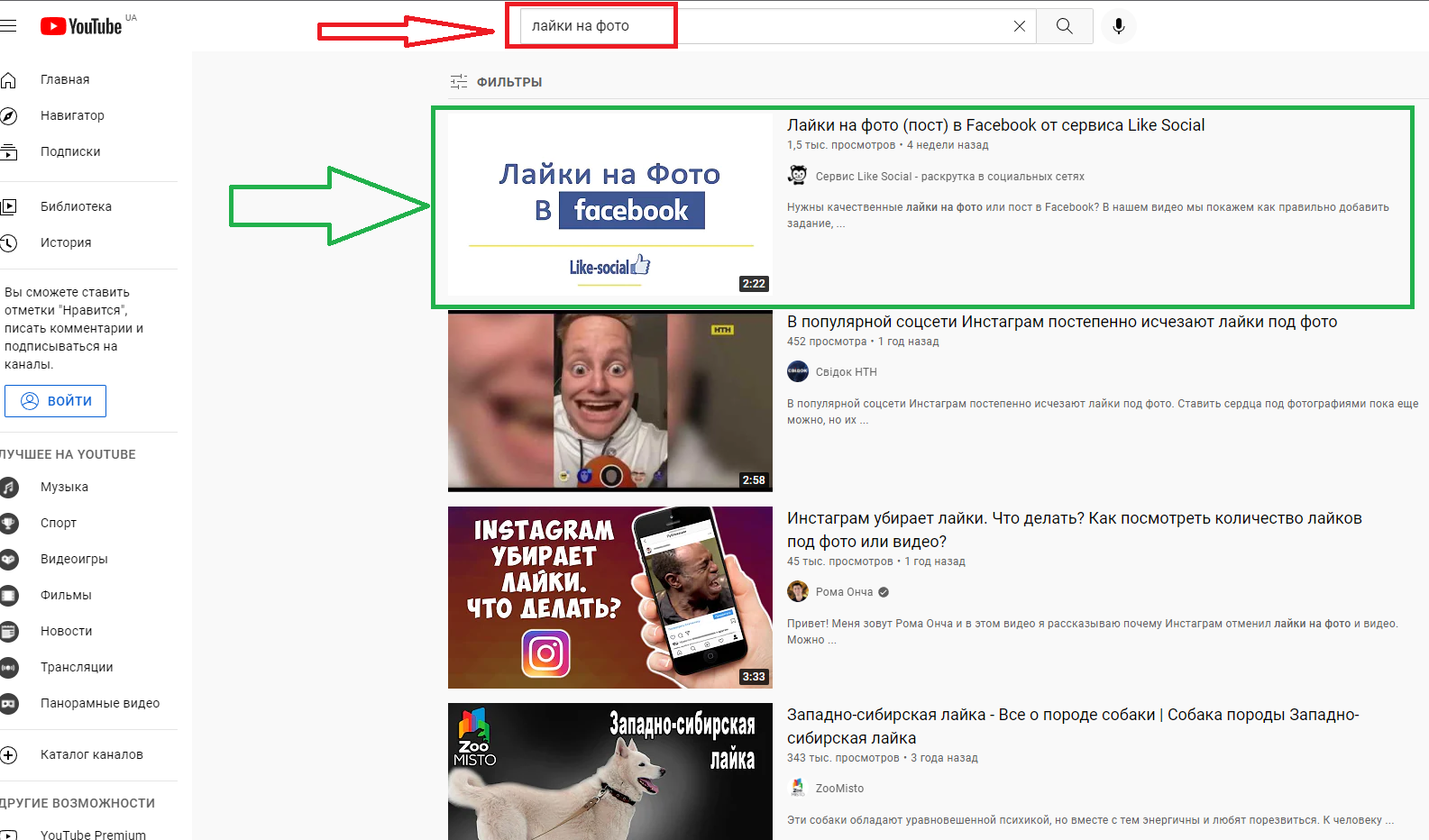Open title 'Лайки на фото (пост) в Facebook'
1429x840 pixels.
(995, 125)
